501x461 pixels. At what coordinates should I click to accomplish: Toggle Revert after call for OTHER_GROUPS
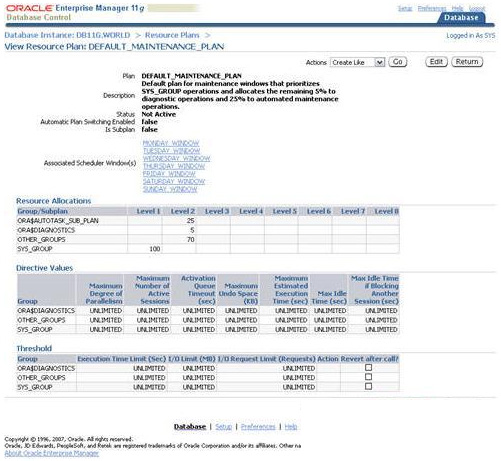(368, 377)
